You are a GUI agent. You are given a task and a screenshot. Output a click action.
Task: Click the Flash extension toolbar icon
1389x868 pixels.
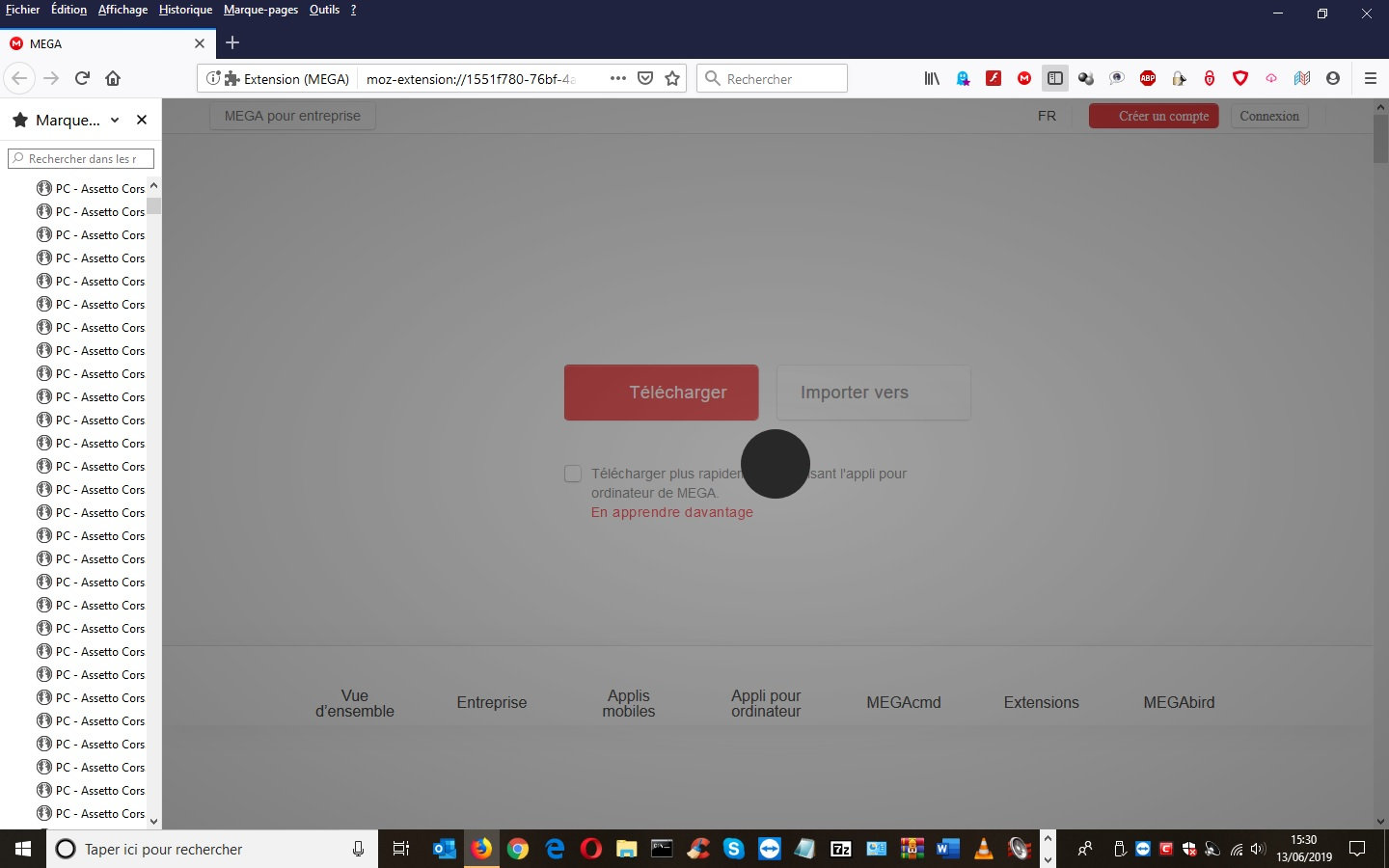994,78
